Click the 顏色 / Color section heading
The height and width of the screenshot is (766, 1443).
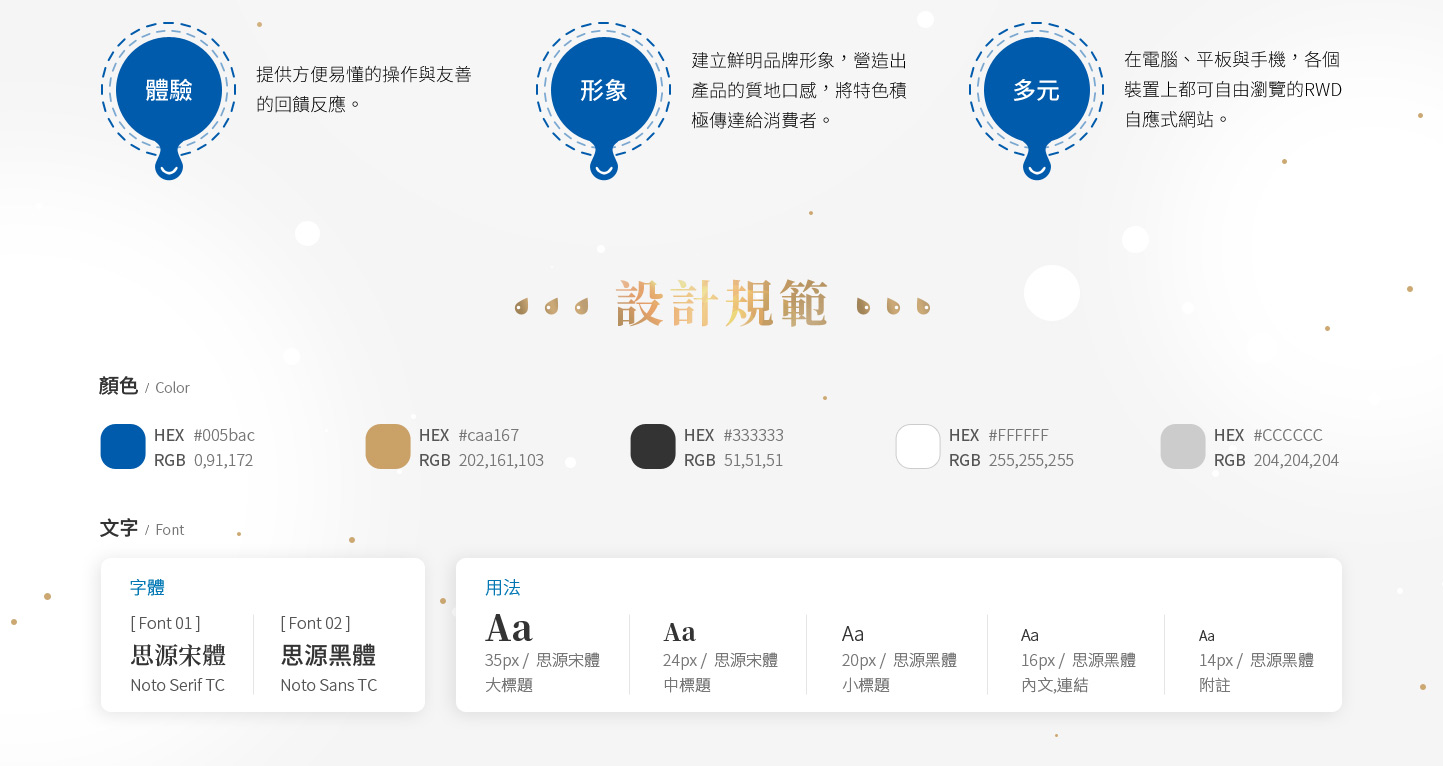(x=144, y=387)
